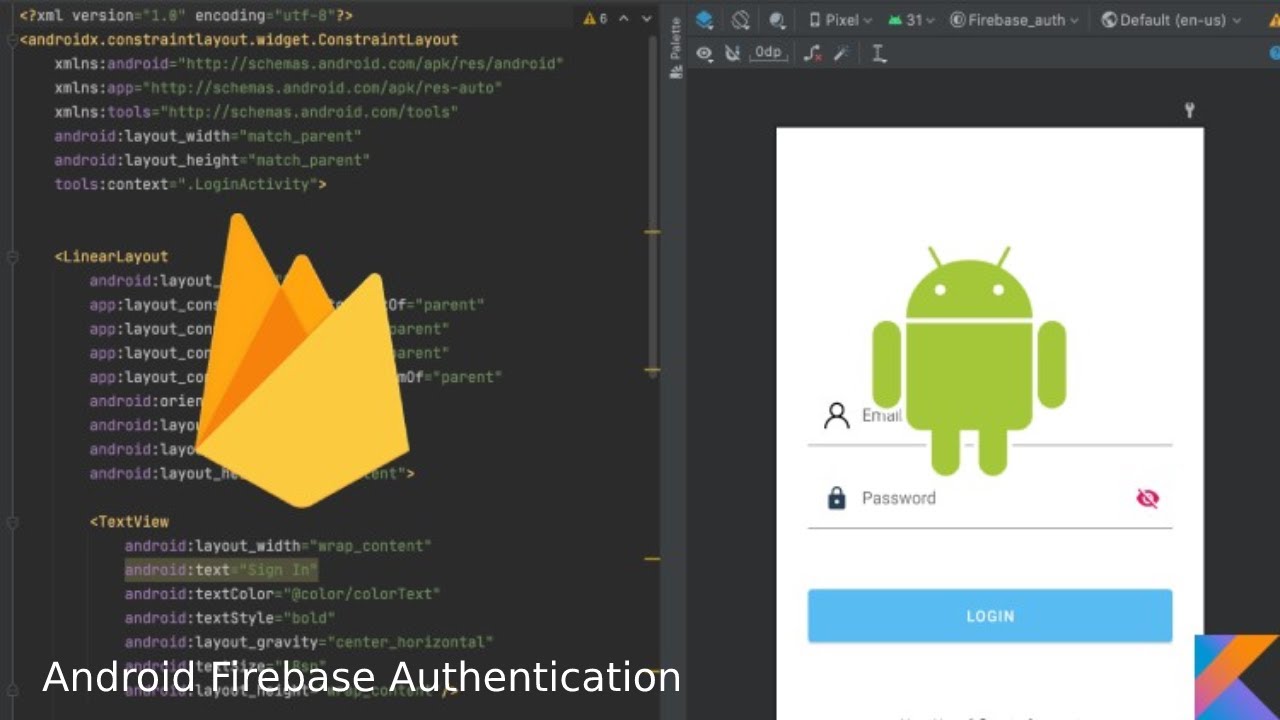Screen dimensions: 1280x720
Task: Open the view options eye menu
Action: (x=705, y=53)
